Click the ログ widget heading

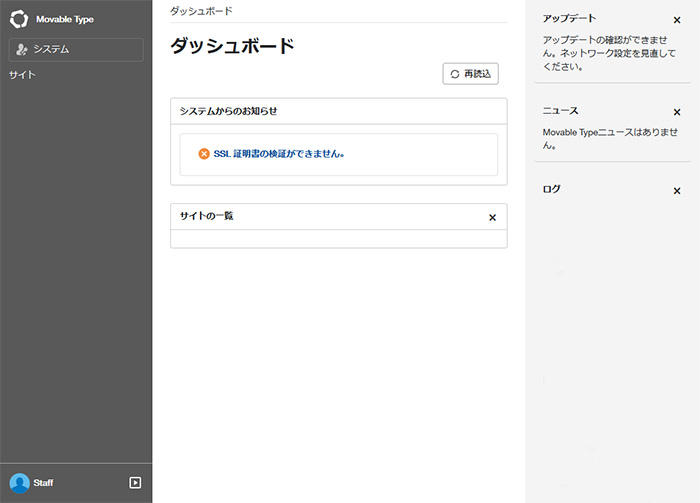click(x=551, y=189)
